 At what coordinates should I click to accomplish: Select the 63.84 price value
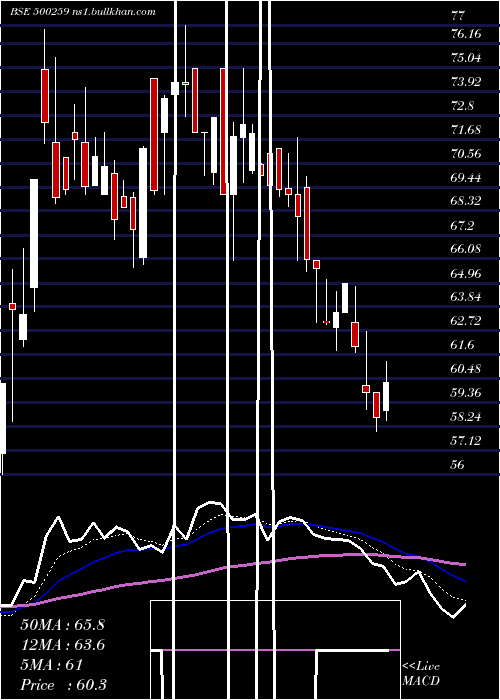click(466, 297)
